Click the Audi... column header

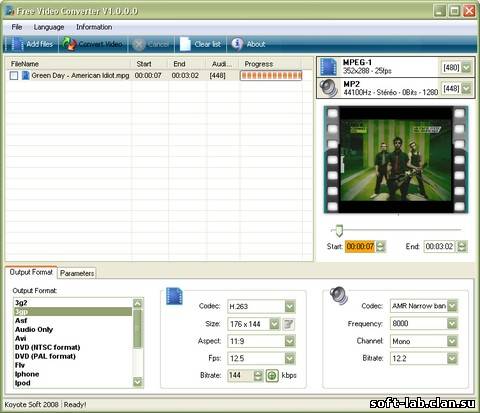tap(222, 64)
